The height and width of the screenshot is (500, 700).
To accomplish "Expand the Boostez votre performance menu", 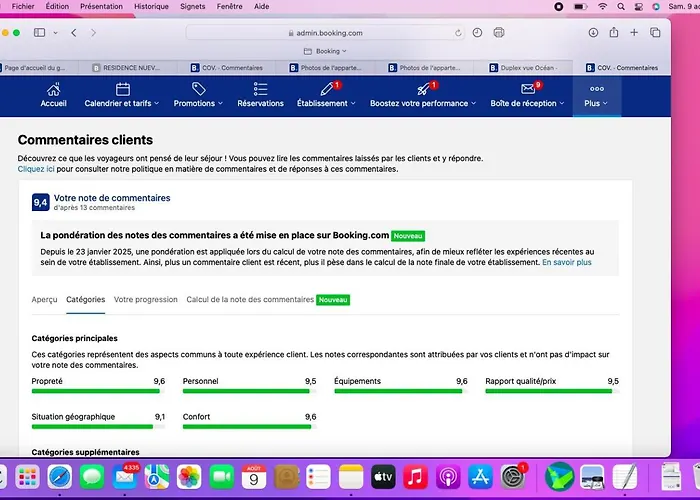I will 424,103.
